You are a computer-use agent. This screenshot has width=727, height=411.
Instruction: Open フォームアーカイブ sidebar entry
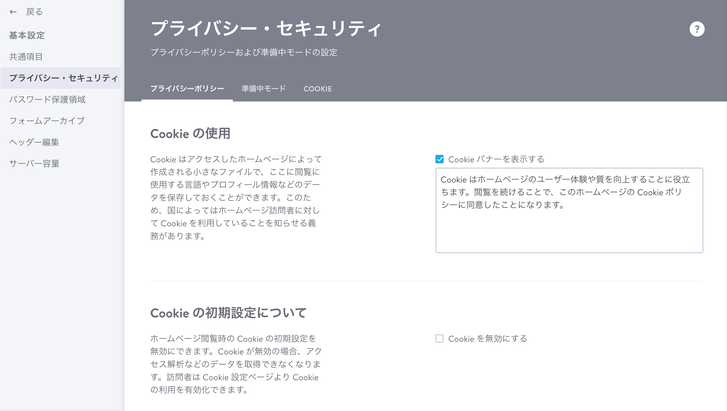(47, 121)
